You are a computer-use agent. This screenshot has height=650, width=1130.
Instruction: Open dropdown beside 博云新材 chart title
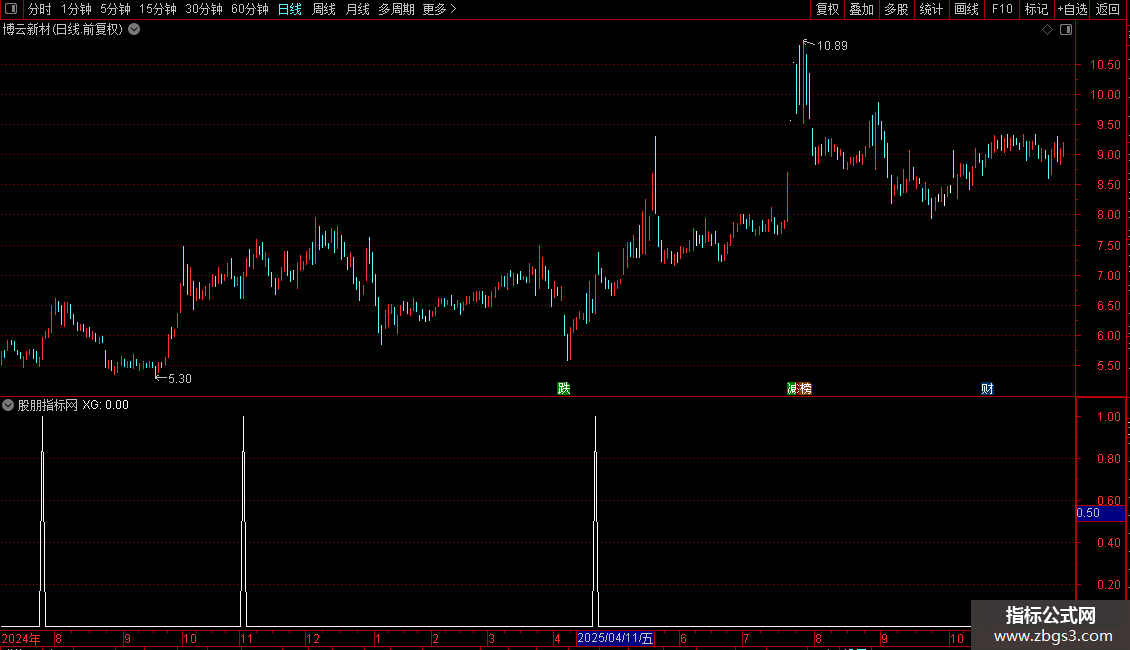pos(134,30)
